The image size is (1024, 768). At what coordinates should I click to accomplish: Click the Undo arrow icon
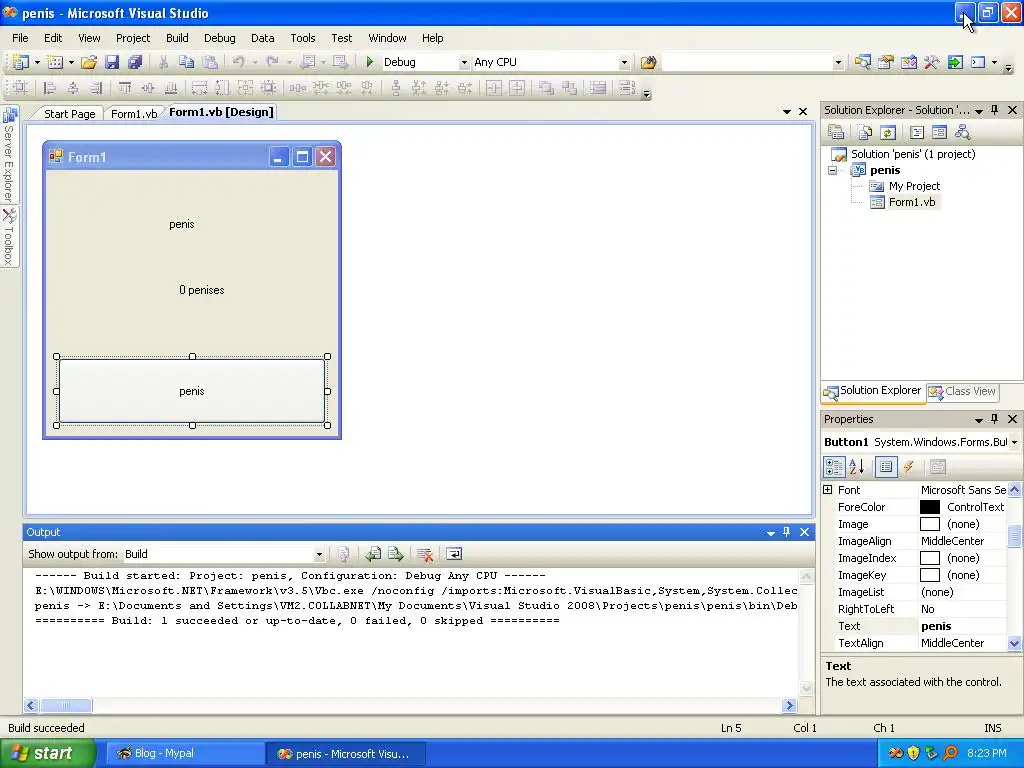[238, 62]
